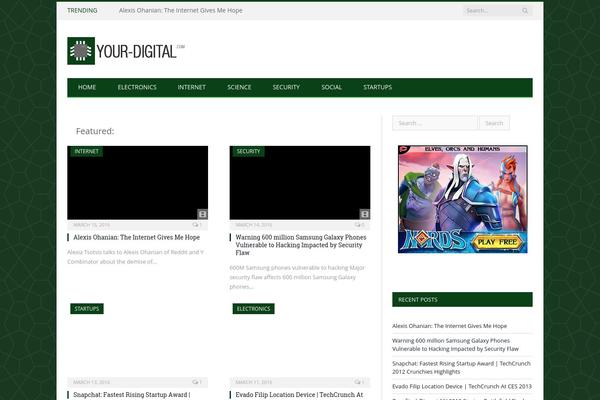The width and height of the screenshot is (600, 400).
Task: Click video icon on Alexis Ohanian thumbnail
Action: [x=202, y=214]
